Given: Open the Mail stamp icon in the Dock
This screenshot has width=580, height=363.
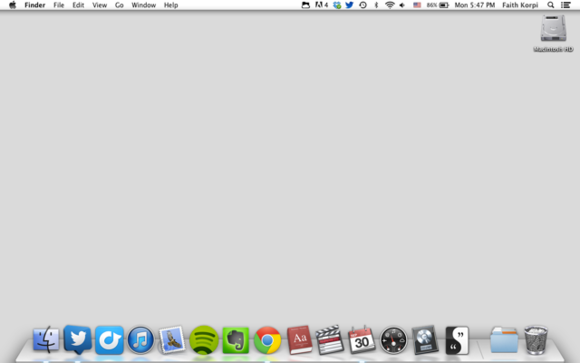Looking at the screenshot, I should (172, 339).
